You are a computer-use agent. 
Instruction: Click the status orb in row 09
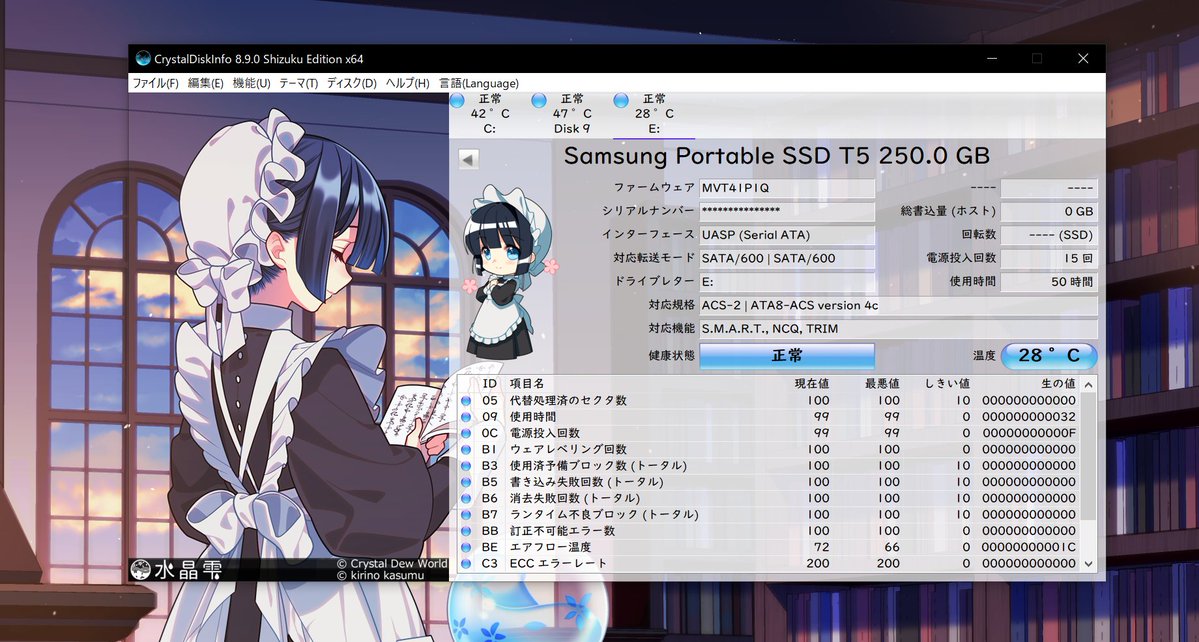pyautogui.click(x=466, y=417)
